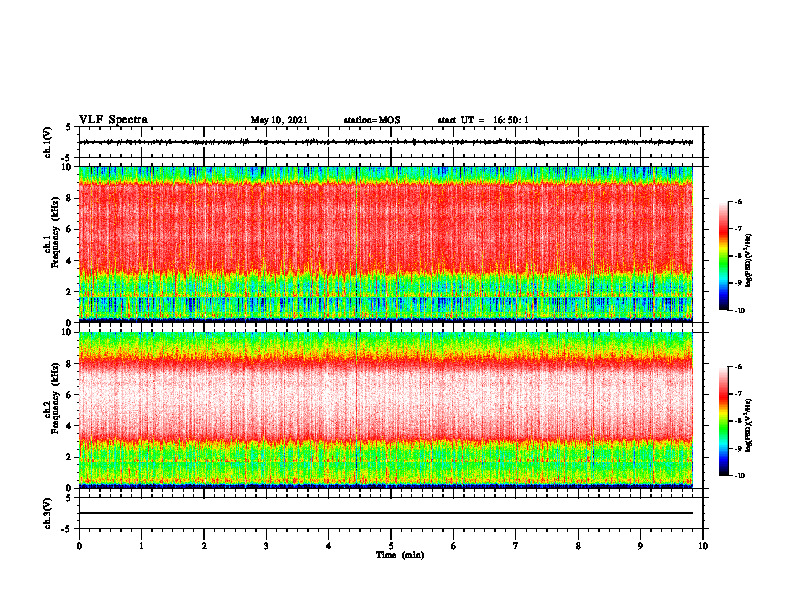Viewport: 792px width, 612px height.
Task: Click the ch.2 color bar log(PSD) label
Action: pyautogui.click(x=749, y=426)
